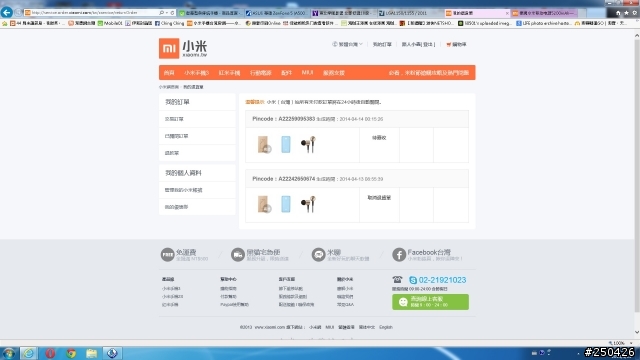This screenshot has height=360, width=640.
Task: Click the Facebook台灣 round icon
Action: click(x=399, y=255)
